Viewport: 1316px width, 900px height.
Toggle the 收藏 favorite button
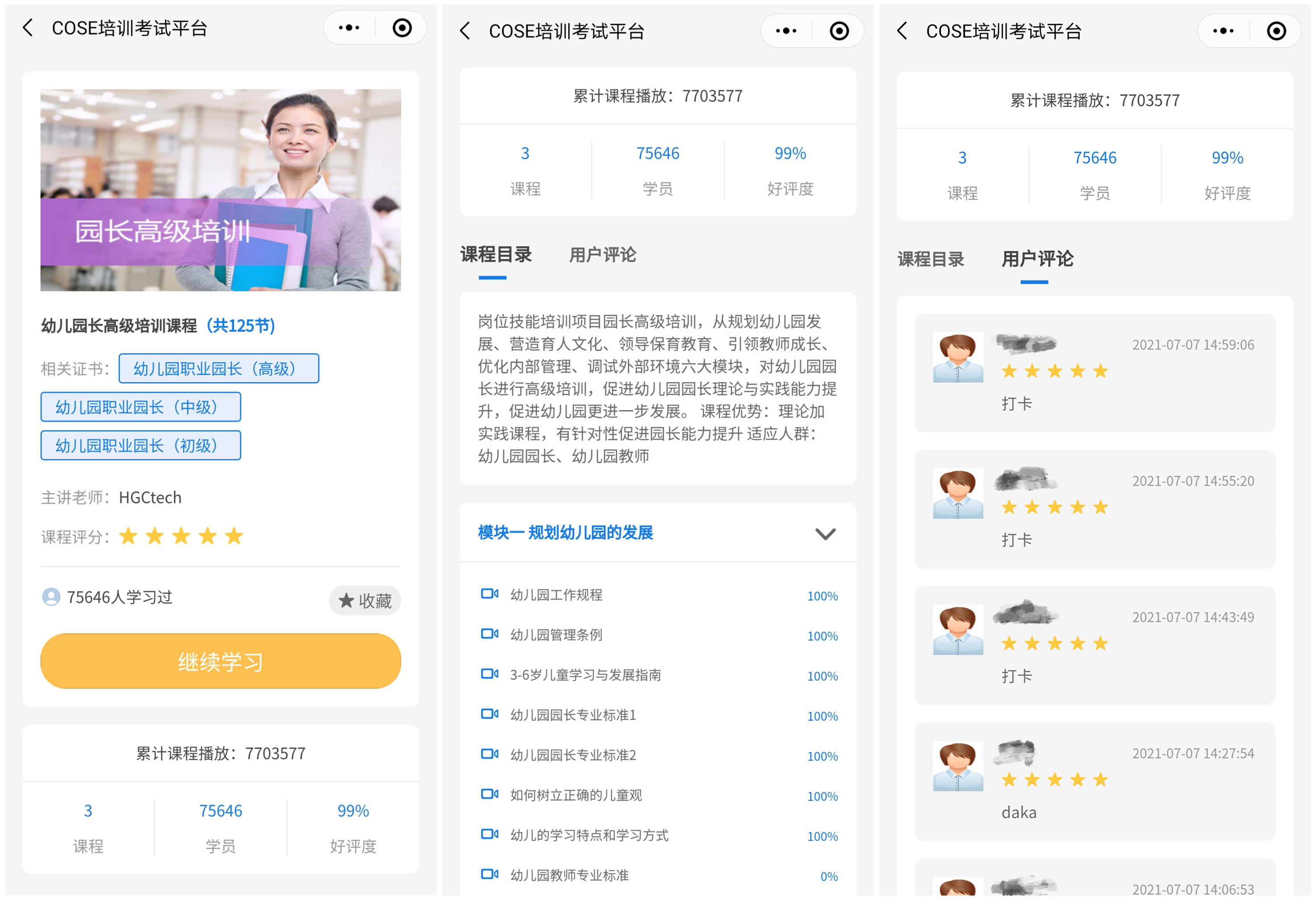pos(365,601)
